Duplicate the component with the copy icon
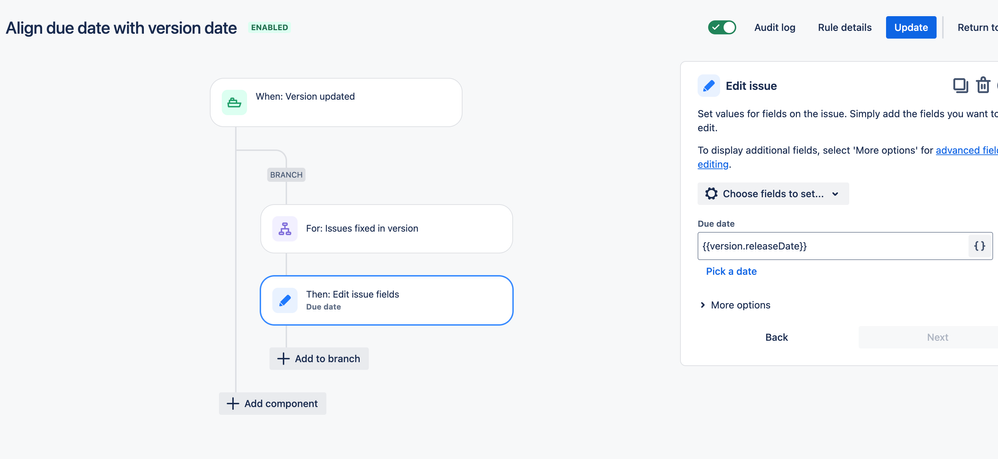The height and width of the screenshot is (459, 998). pyautogui.click(x=960, y=85)
